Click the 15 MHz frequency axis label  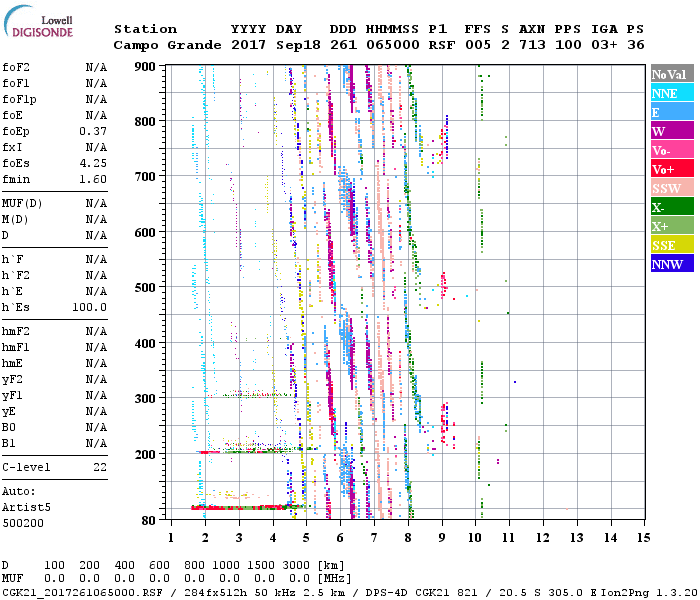(644, 538)
